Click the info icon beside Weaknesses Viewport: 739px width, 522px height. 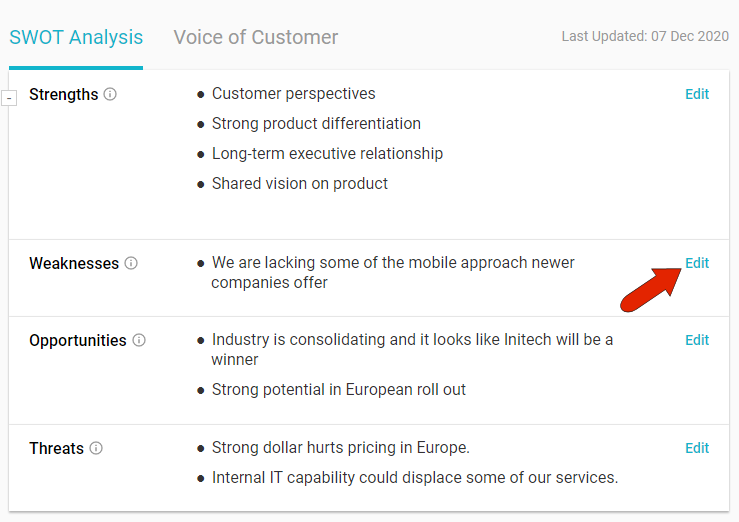coord(131,264)
